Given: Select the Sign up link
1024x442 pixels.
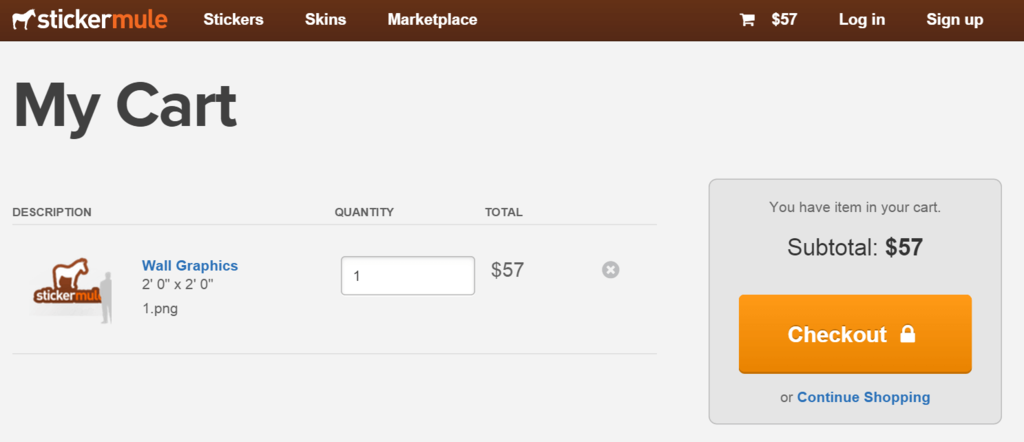Looking at the screenshot, I should 954,20.
